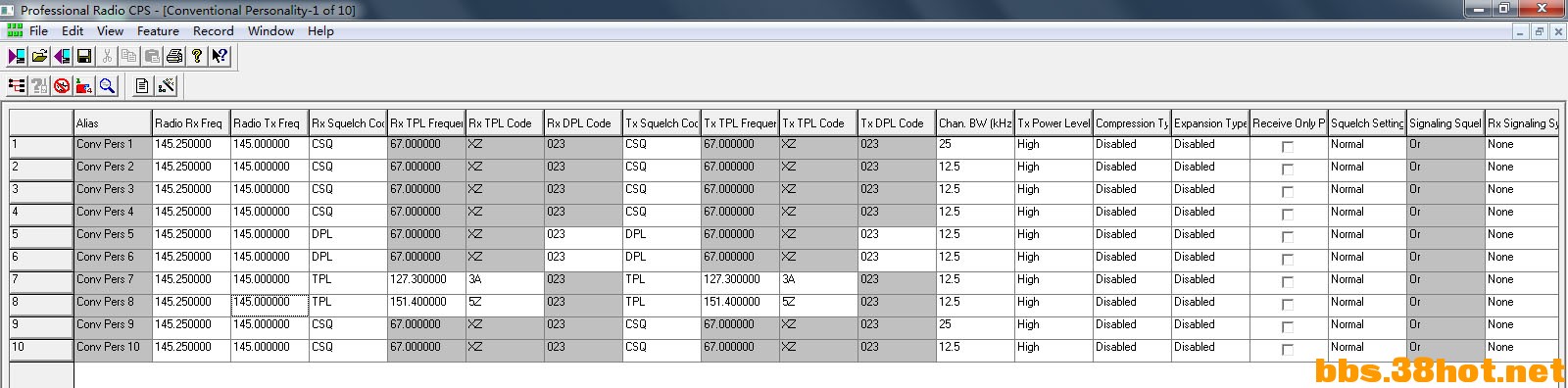Launch the magic wand wizard icon
The height and width of the screenshot is (388, 1568).
pos(167,86)
